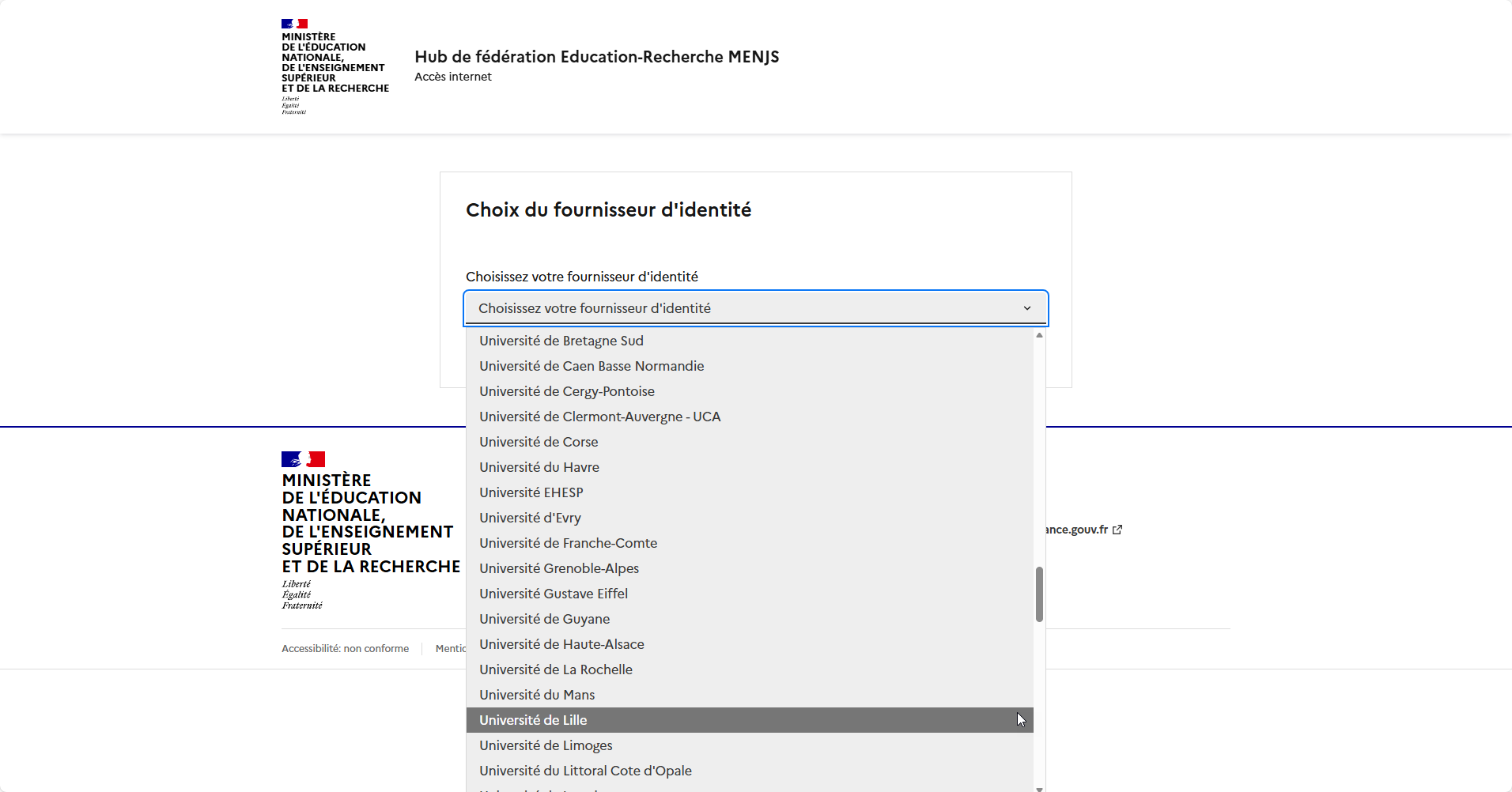Click the scroll-down arrow of the list
The image size is (1512, 792).
coord(1039,788)
